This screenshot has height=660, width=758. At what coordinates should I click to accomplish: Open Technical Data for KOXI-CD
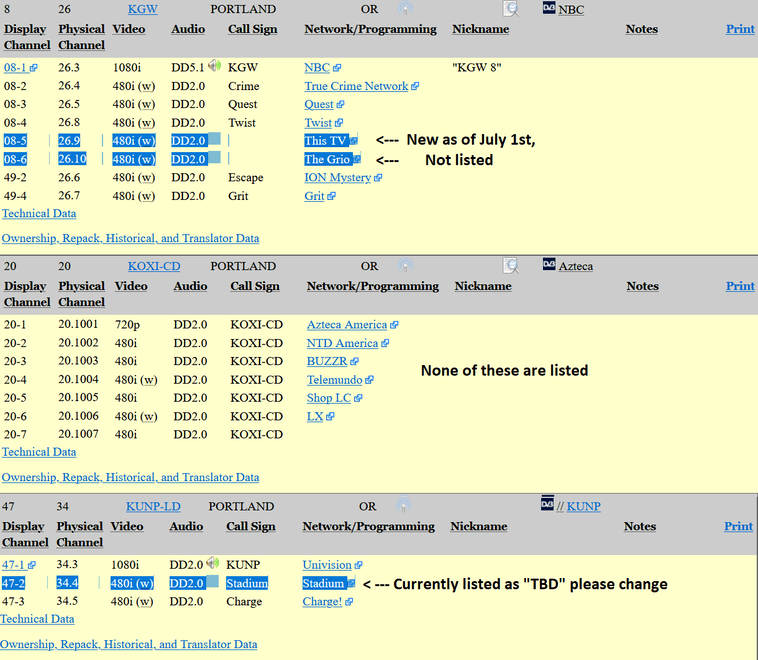[39, 452]
